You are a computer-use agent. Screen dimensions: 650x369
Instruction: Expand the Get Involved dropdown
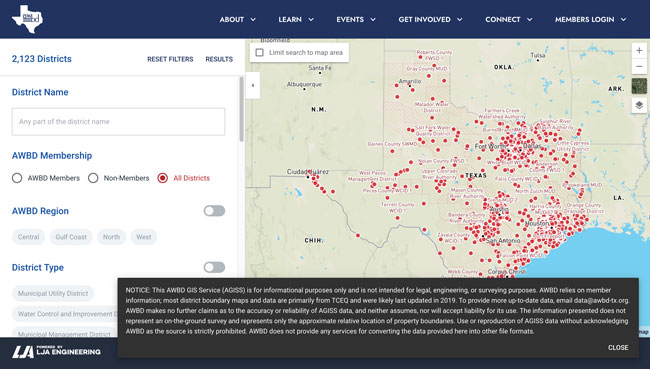430,19
